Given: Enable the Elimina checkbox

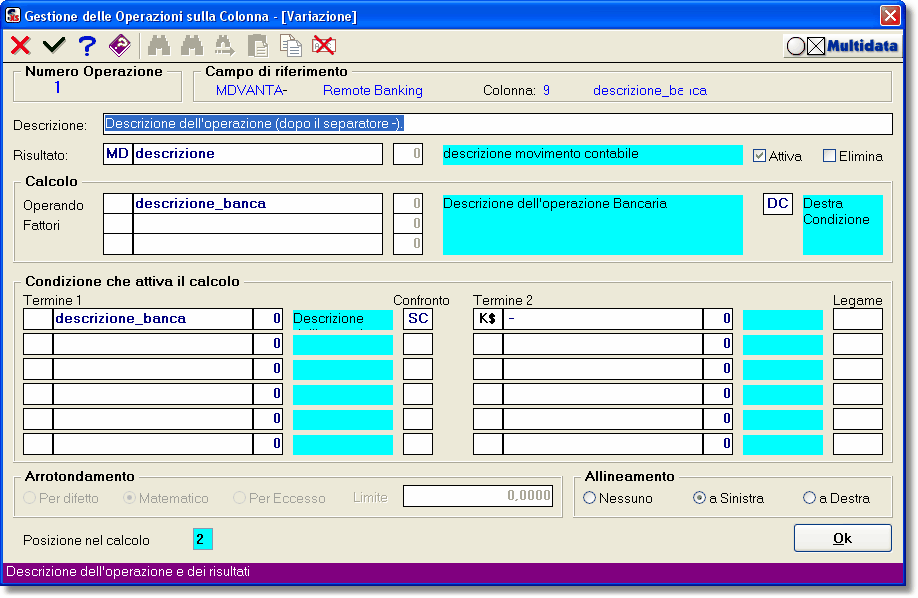Looking at the screenshot, I should pyautogui.click(x=830, y=156).
